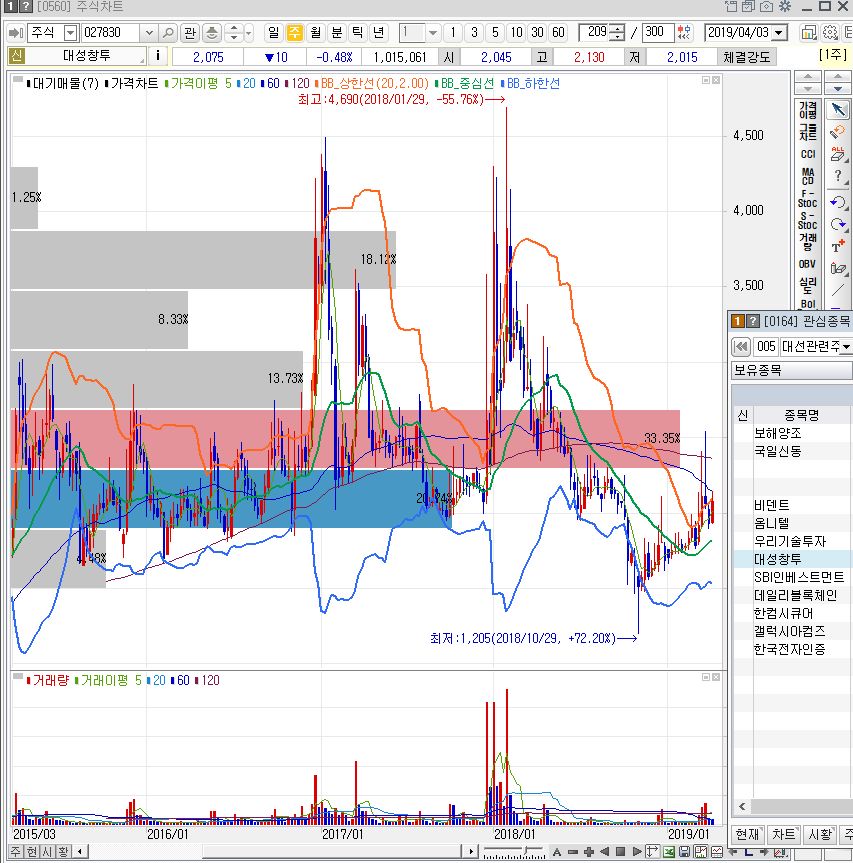Click the blue undo arrow icon

[x=838, y=201]
